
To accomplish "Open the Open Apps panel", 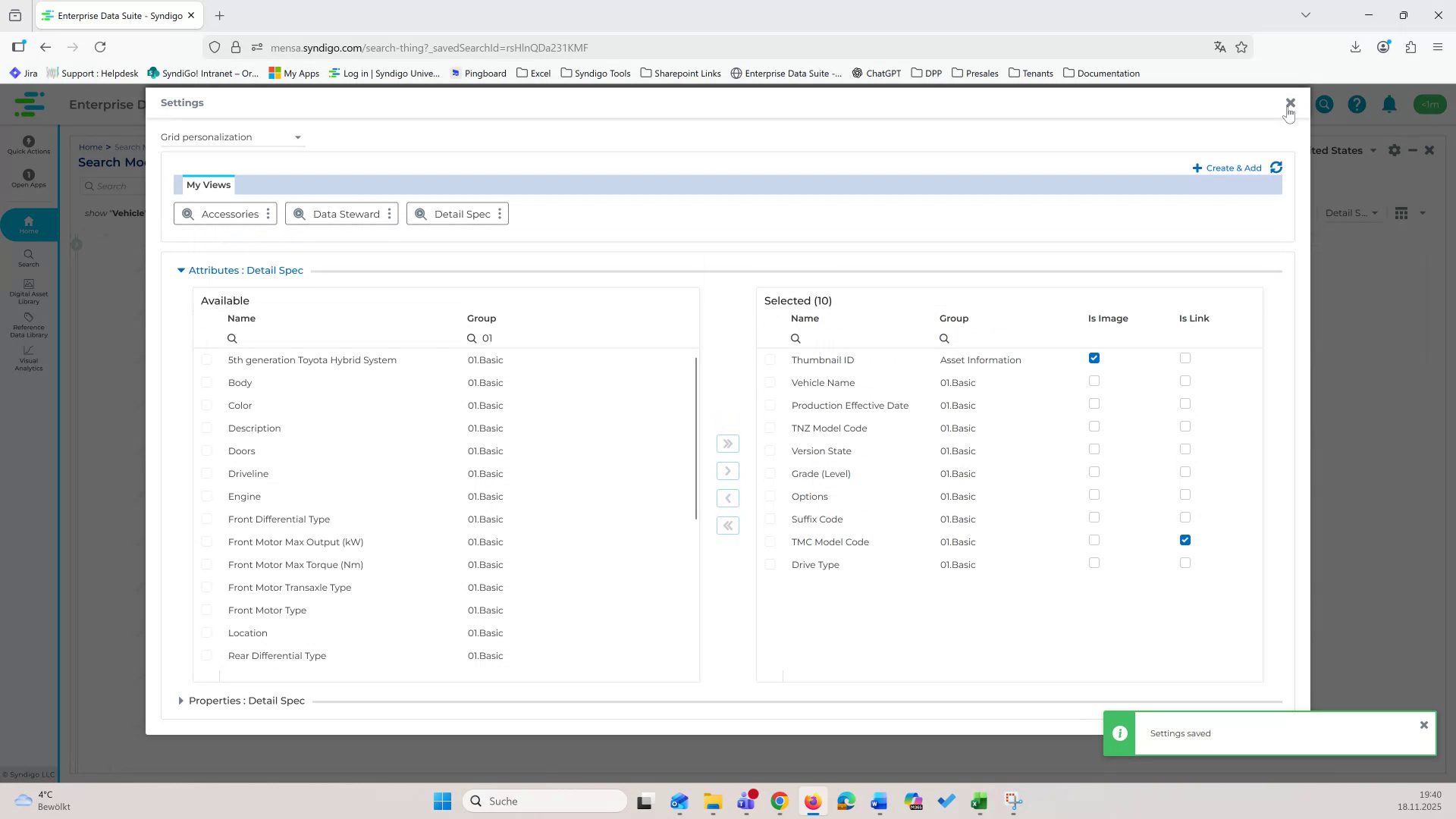I will [x=28, y=178].
